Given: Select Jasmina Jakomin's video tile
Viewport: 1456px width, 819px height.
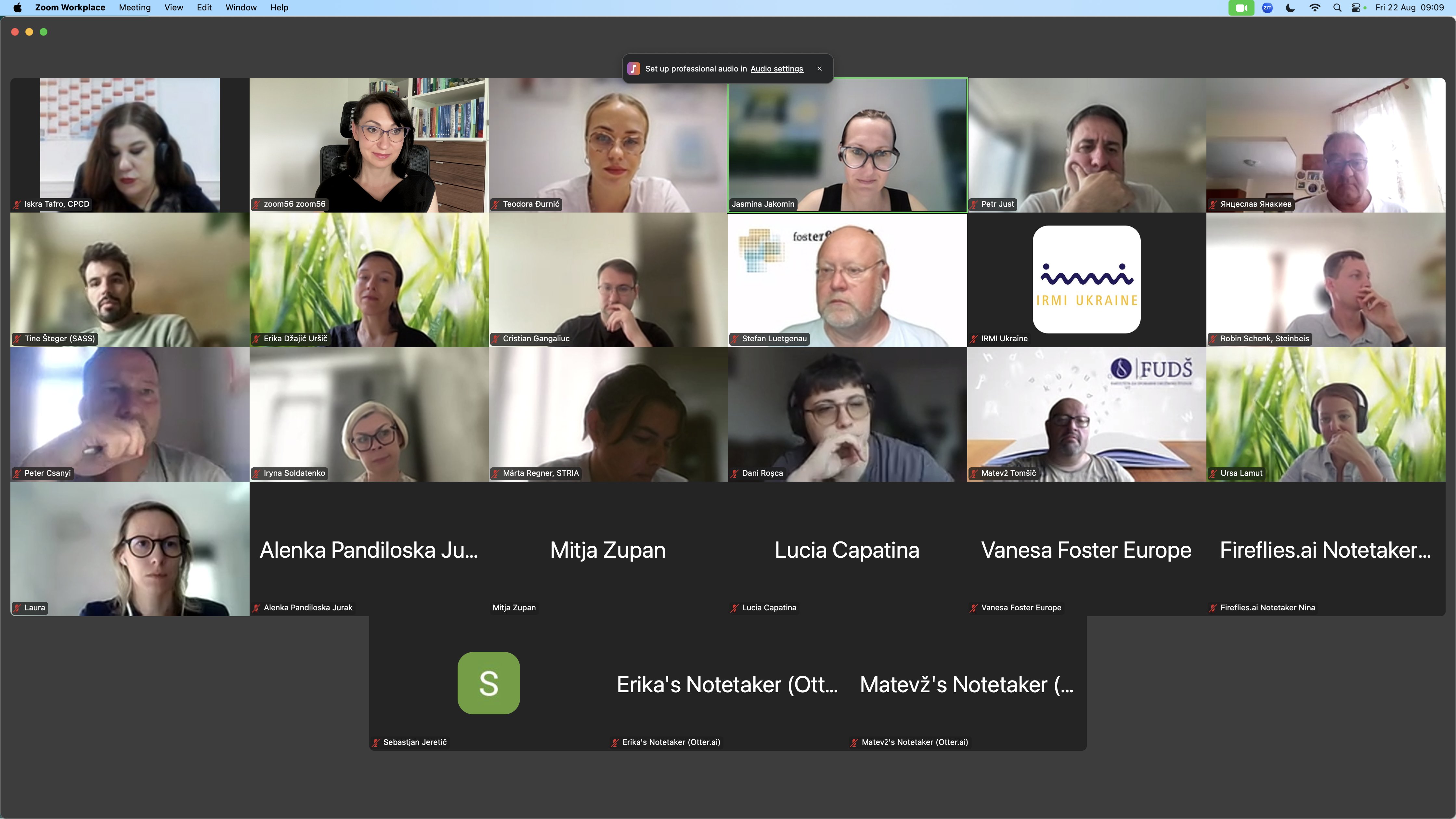Looking at the screenshot, I should point(847,145).
